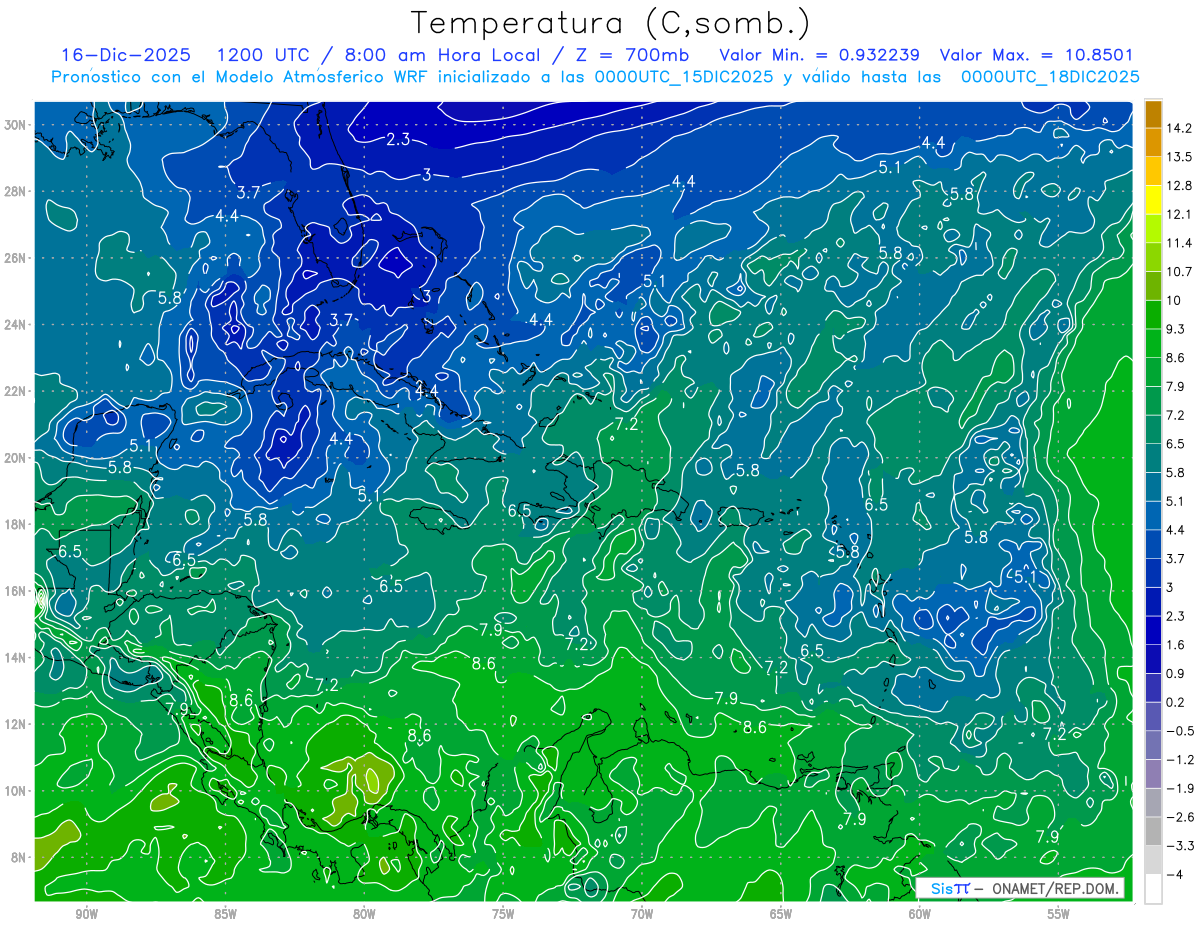Click the 0.2 label on the color scale
Image resolution: width=1200 pixels, height=927 pixels.
click(x=1175, y=702)
